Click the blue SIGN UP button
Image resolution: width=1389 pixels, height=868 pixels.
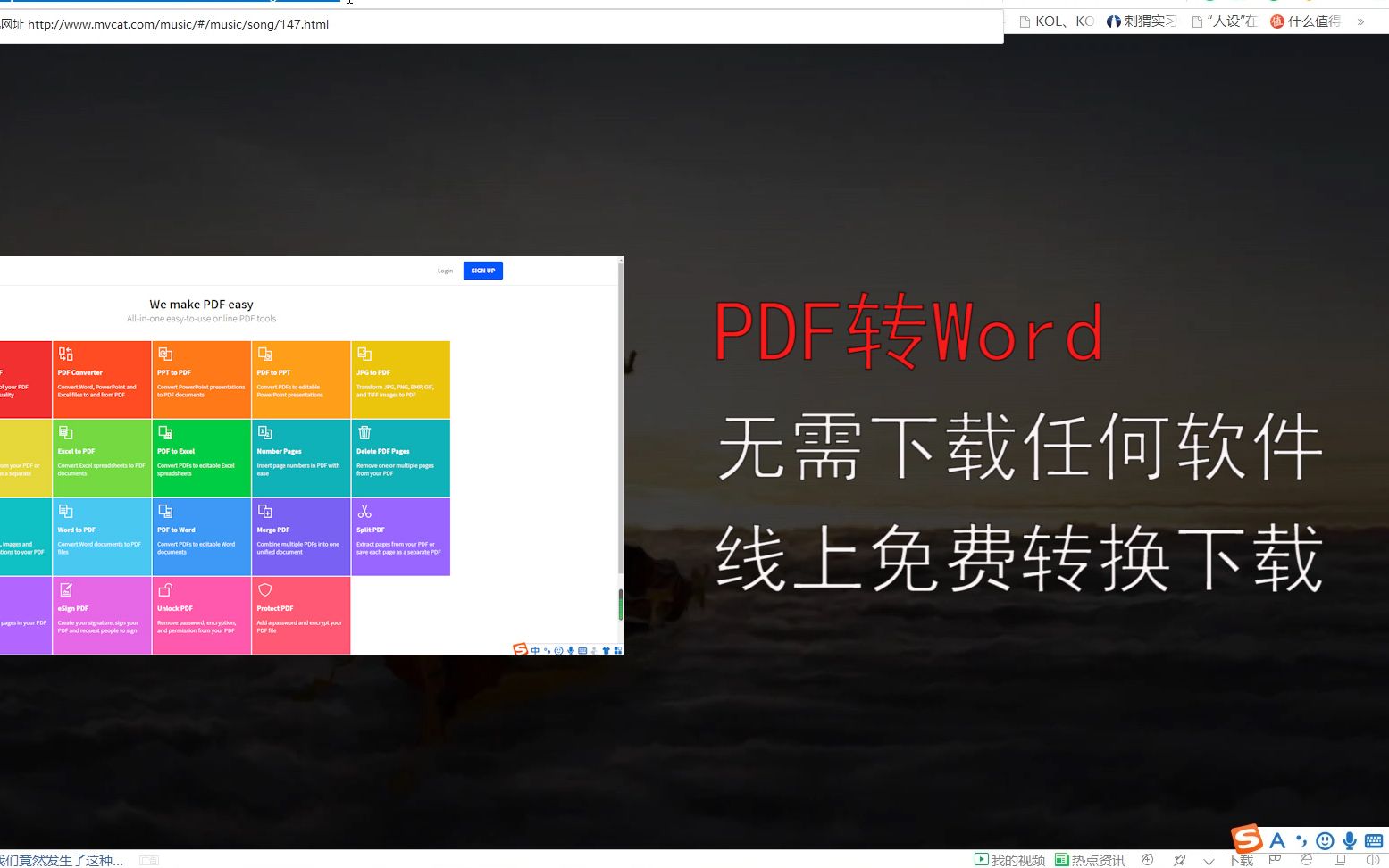483,271
